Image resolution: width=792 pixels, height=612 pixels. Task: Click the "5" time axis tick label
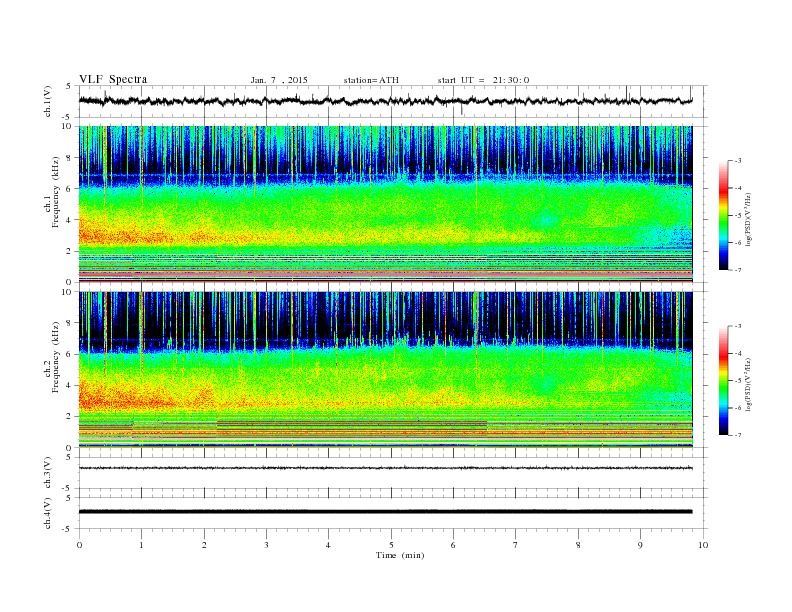(x=391, y=545)
